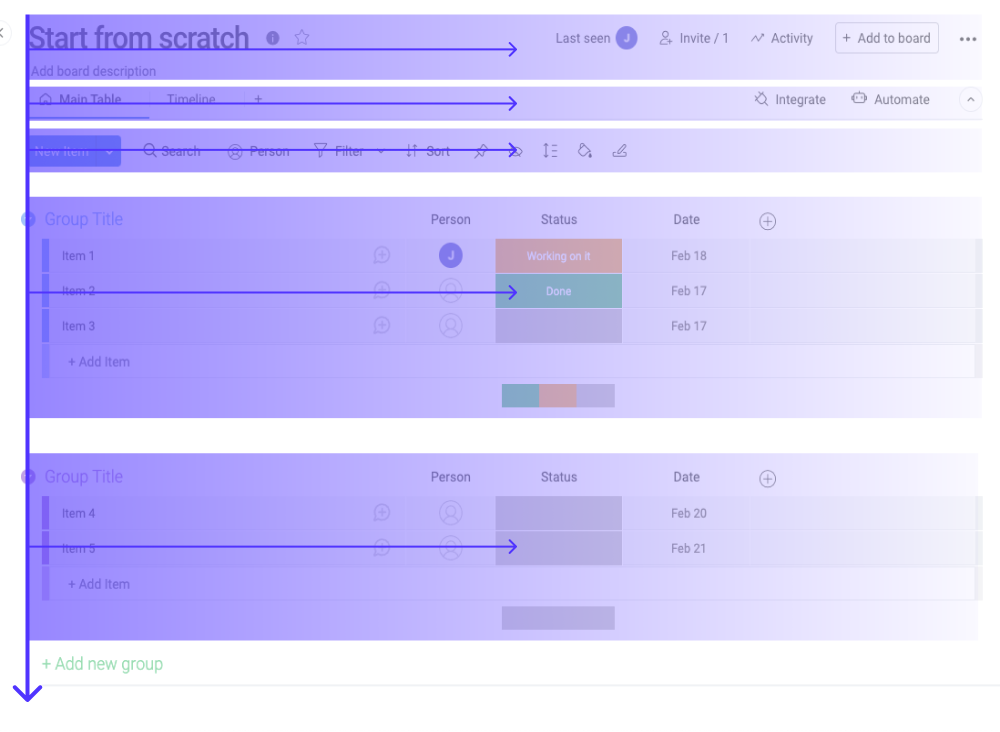
Task: Click the pin columns icon
Action: pyautogui.click(x=481, y=152)
